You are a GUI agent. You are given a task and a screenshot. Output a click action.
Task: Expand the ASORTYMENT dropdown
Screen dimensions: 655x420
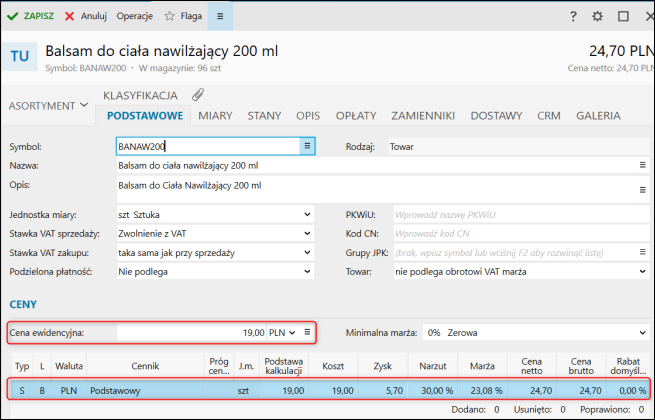point(48,106)
